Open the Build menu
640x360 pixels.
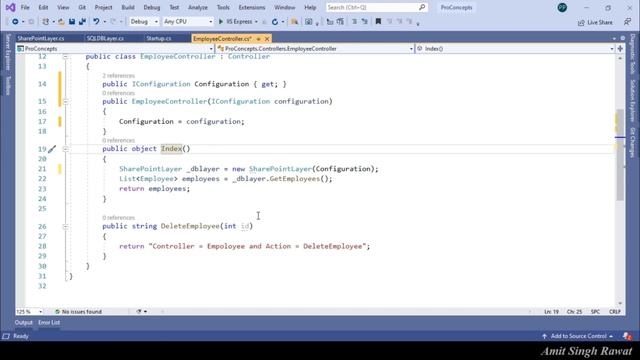[x=128, y=7]
